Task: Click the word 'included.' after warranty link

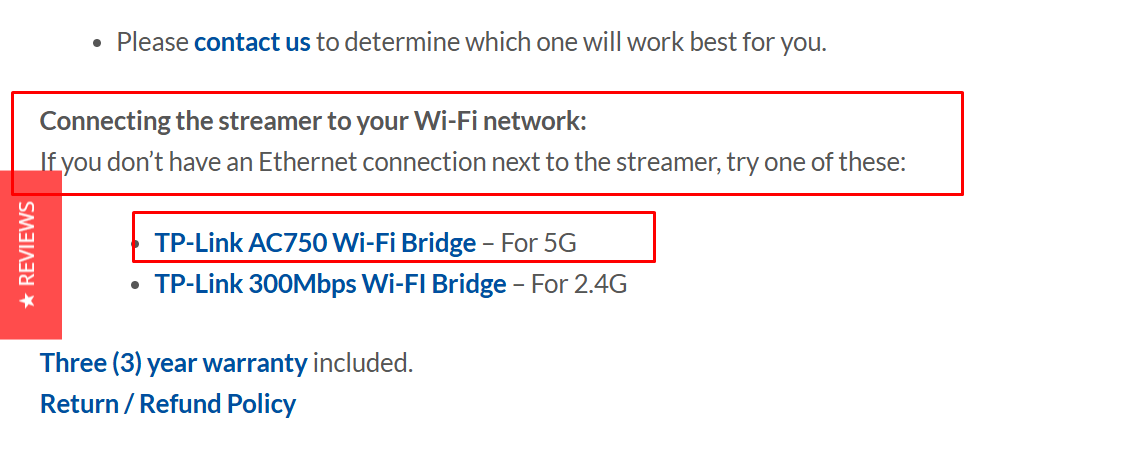Action: (363, 363)
